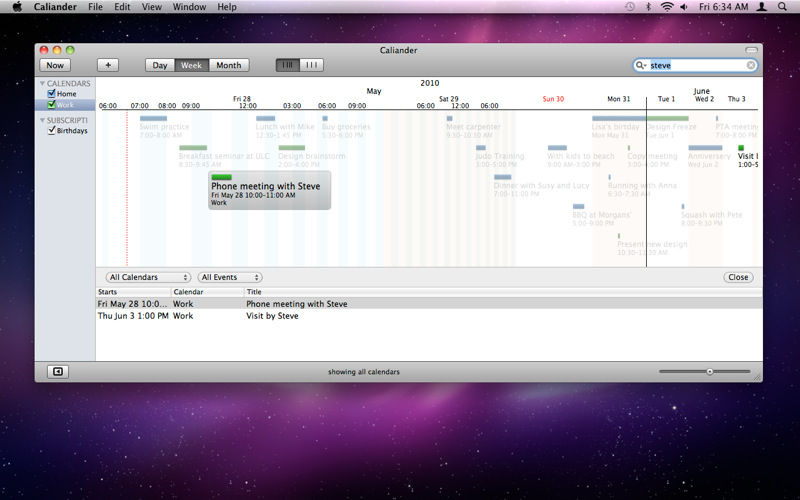Click With kids to beach event
800x500 pixels.
point(581,156)
